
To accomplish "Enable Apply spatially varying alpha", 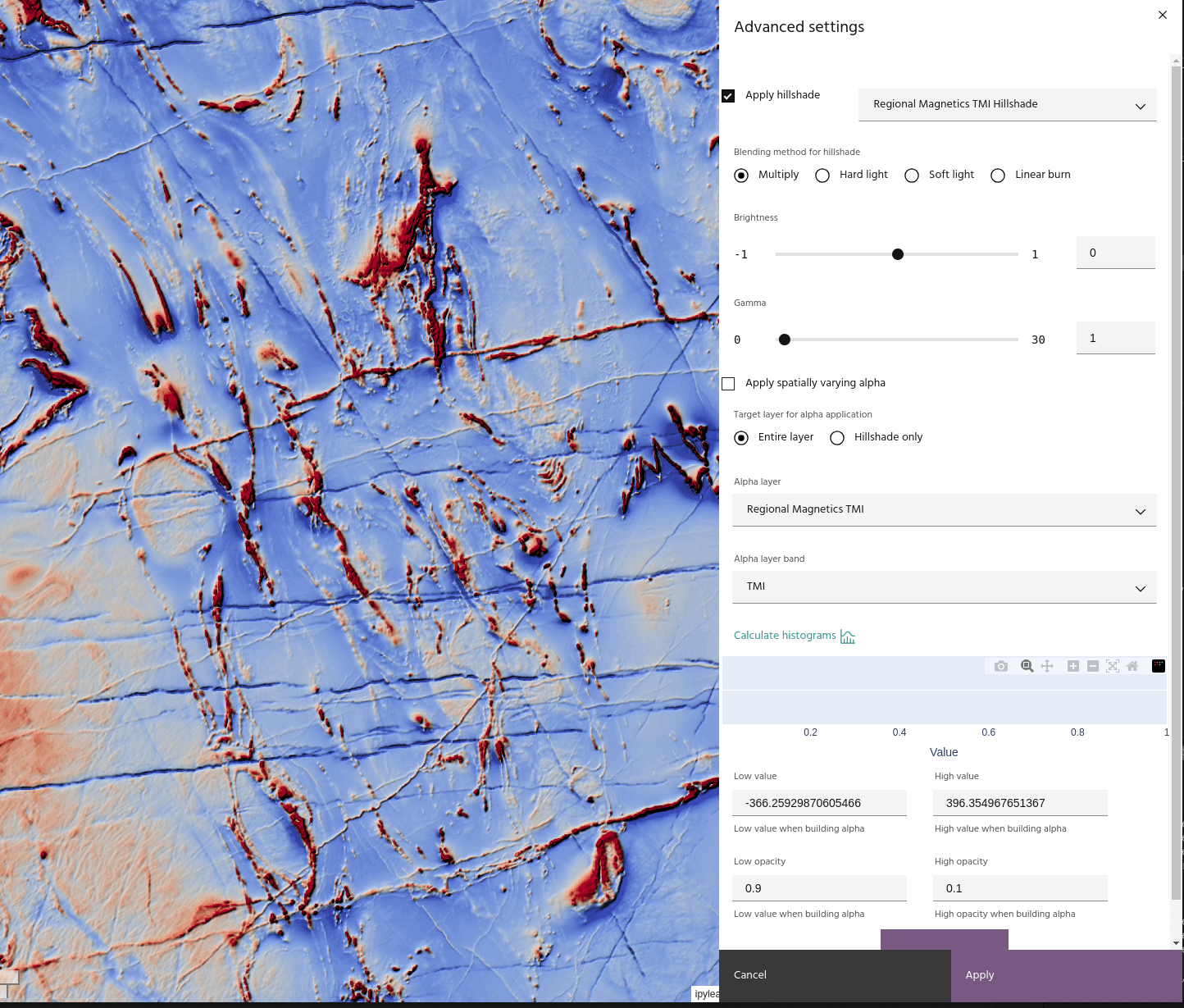I will coord(728,384).
